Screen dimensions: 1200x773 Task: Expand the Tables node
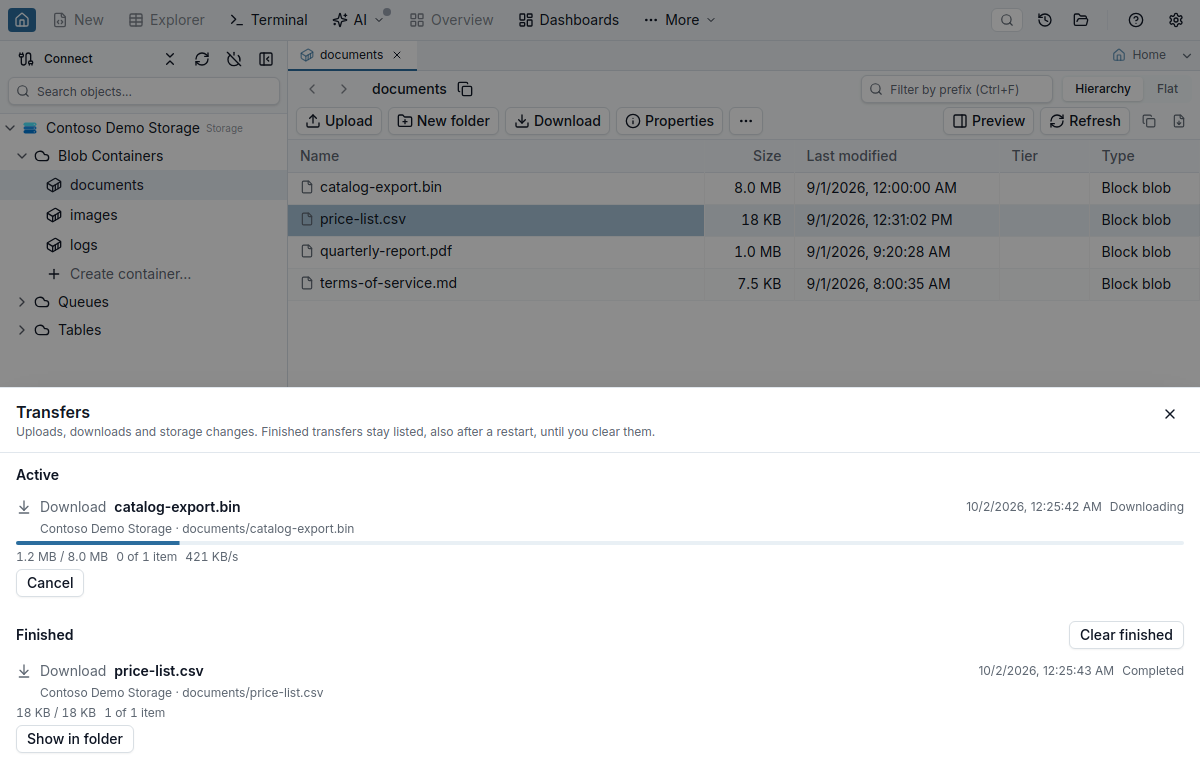pyautogui.click(x=22, y=330)
